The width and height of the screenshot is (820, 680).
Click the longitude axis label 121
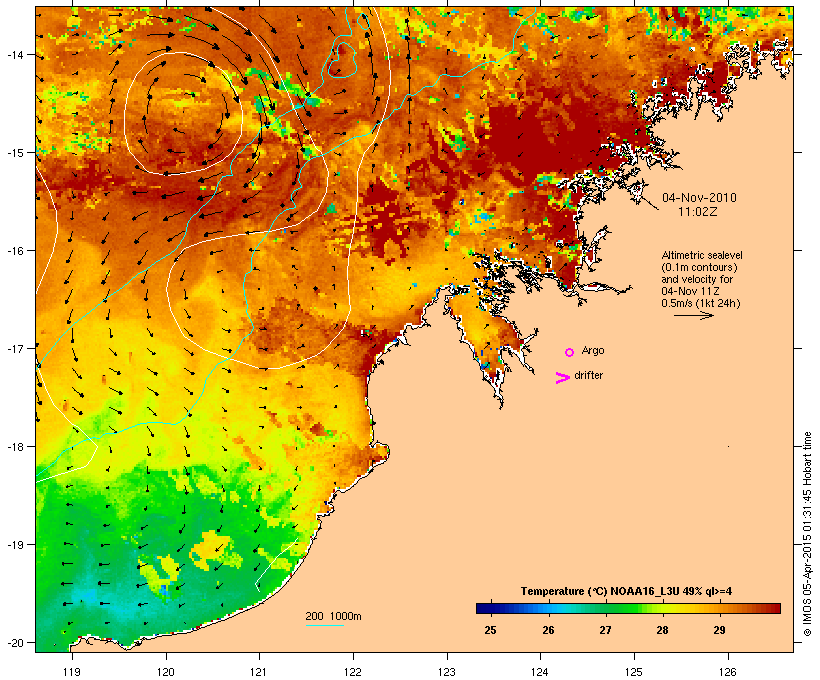(x=259, y=672)
